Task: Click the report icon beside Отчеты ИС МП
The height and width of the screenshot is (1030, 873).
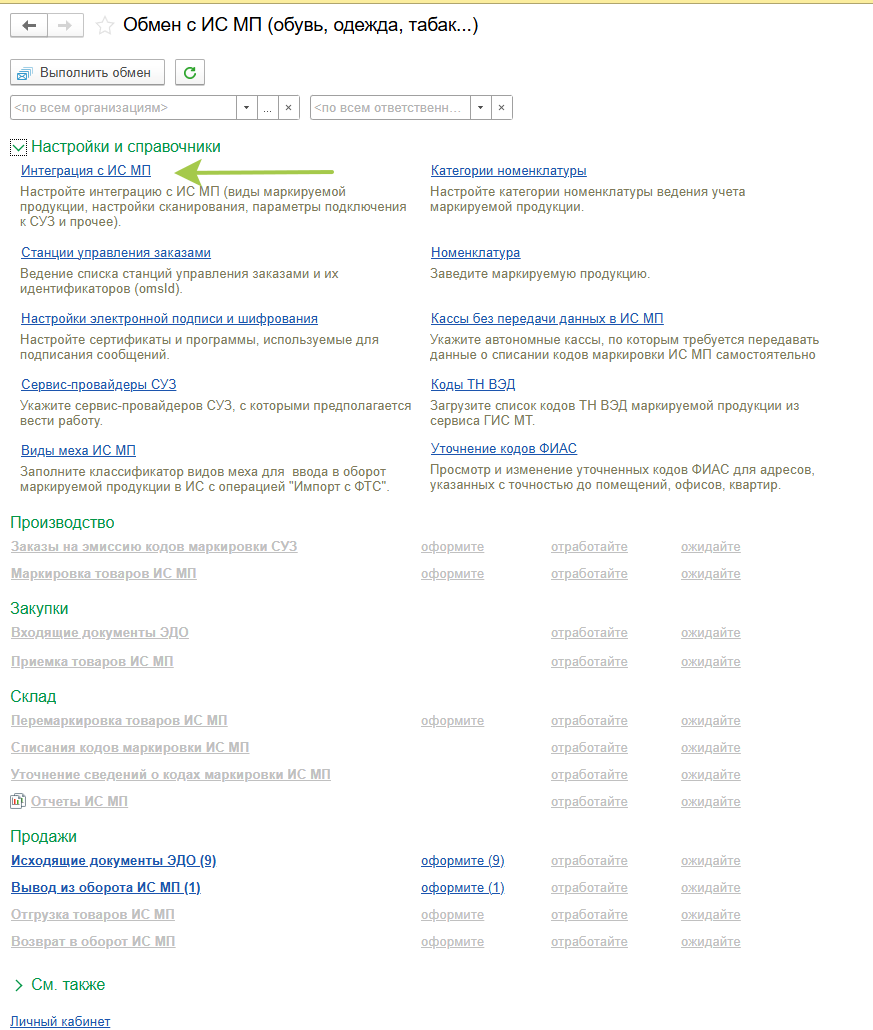Action: (x=17, y=801)
